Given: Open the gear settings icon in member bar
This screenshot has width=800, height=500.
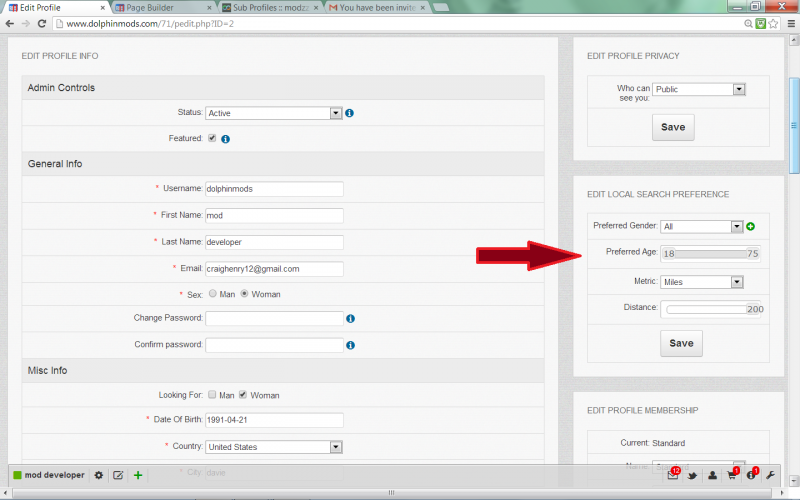Looking at the screenshot, I should coord(98,475).
